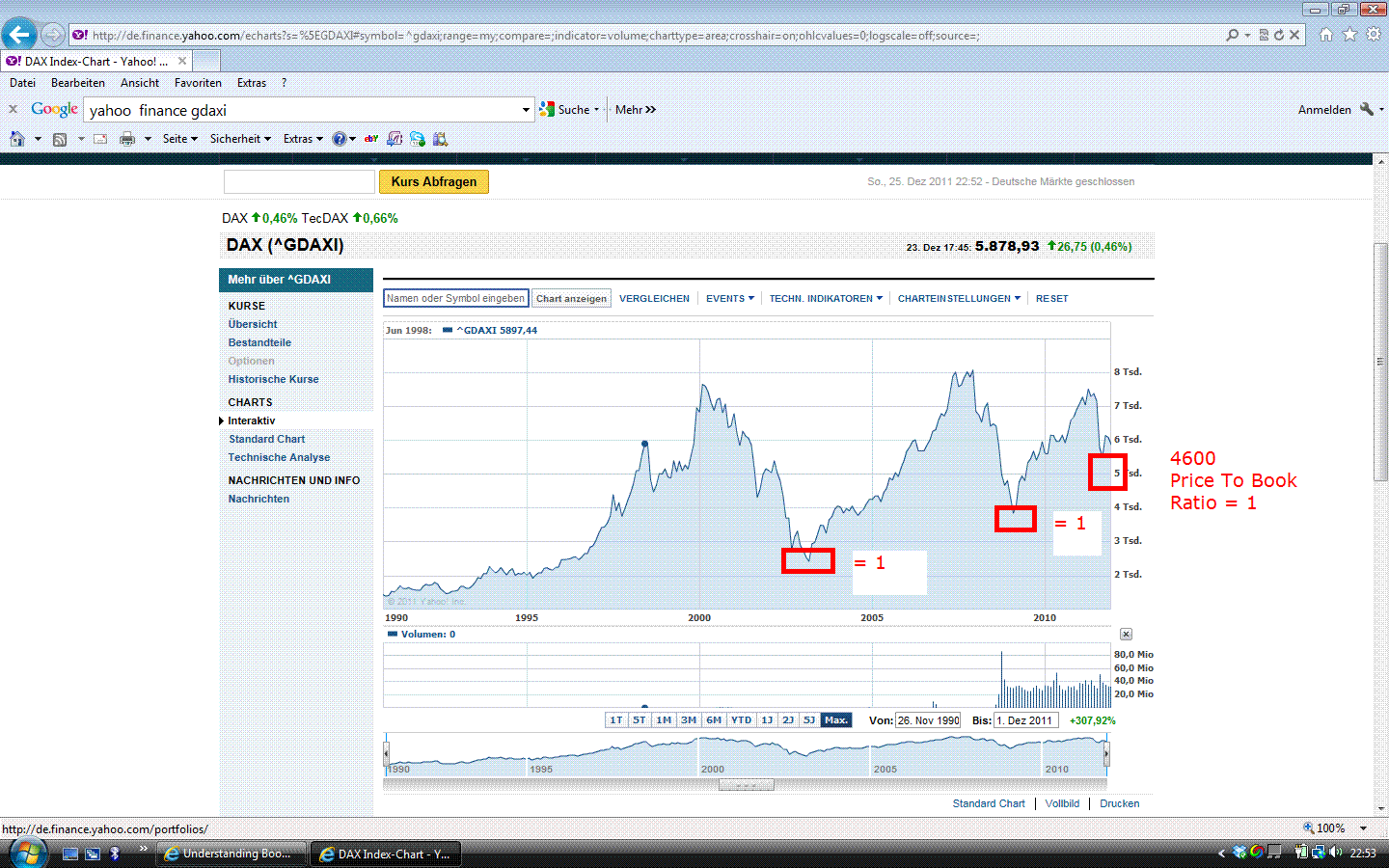
Task: Click the Show Desktop quick launch icon
Action: [x=70, y=853]
